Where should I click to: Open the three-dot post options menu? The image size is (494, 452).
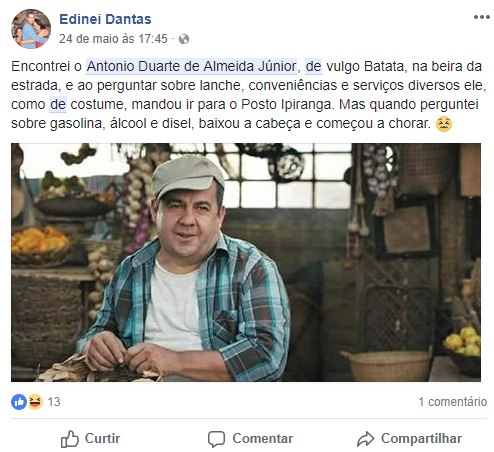pyautogui.click(x=482, y=17)
